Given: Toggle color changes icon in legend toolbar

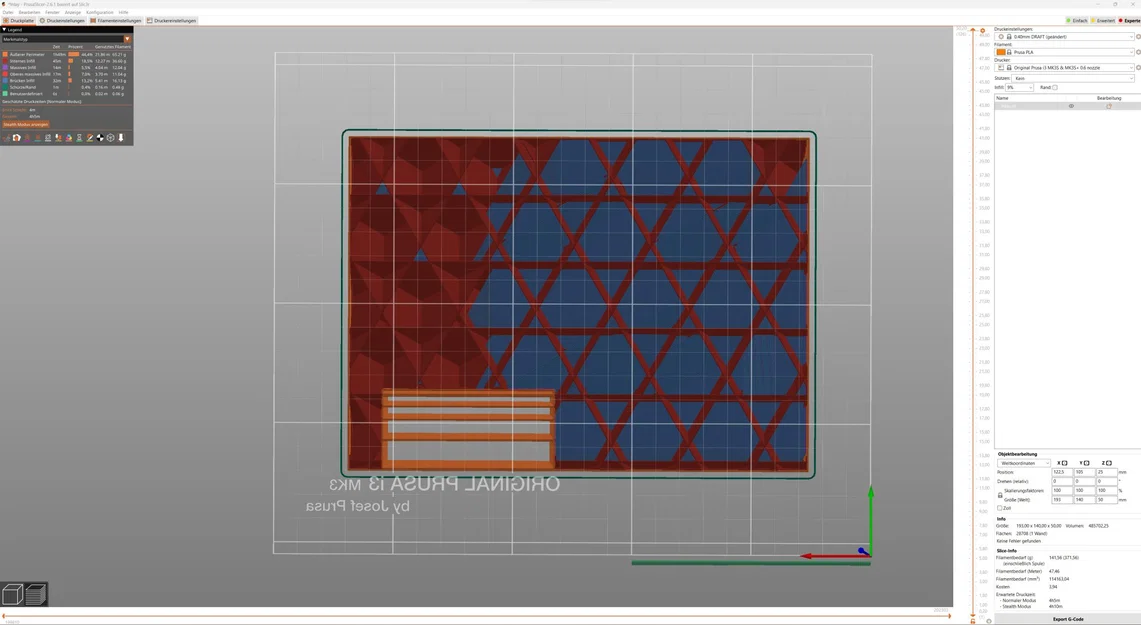Looking at the screenshot, I should 69,138.
